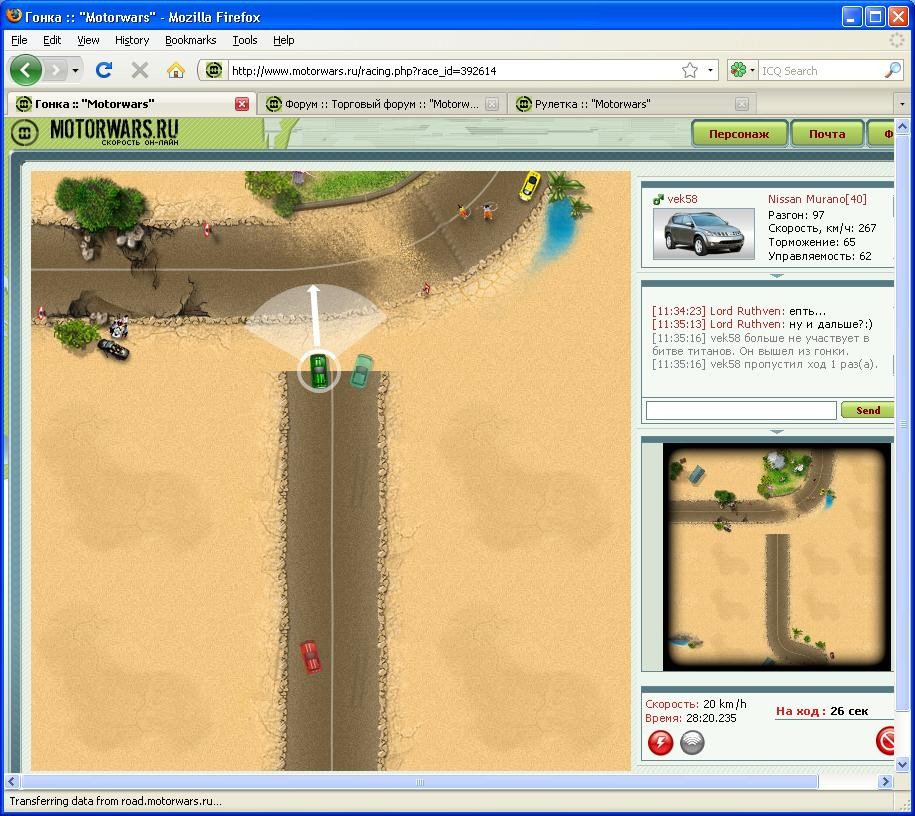The height and width of the screenshot is (816, 915).
Task: Open the Bookmarks menu
Action: pos(191,40)
